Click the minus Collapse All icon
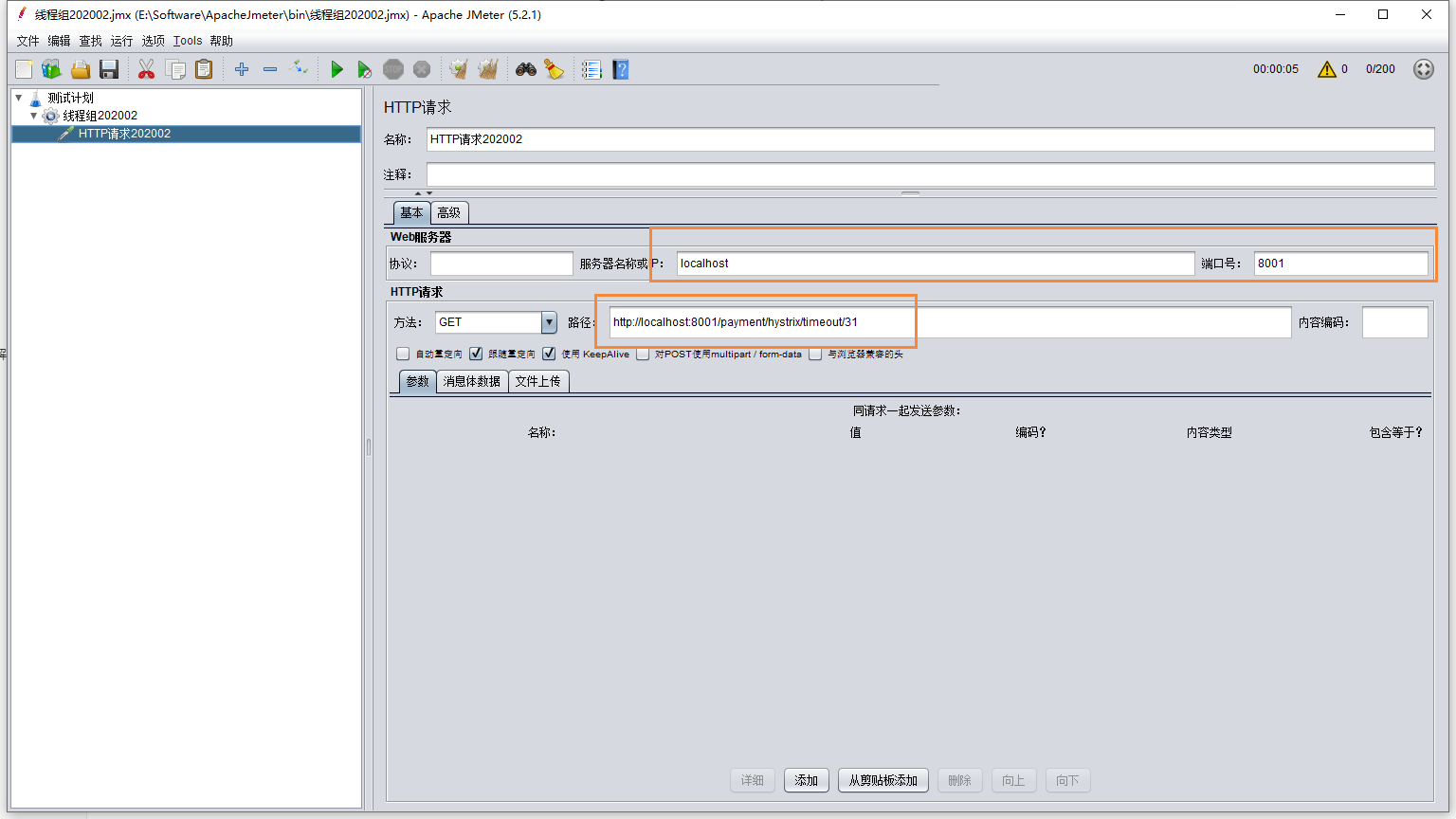Viewport: 1456px width, 819px height. (x=270, y=69)
